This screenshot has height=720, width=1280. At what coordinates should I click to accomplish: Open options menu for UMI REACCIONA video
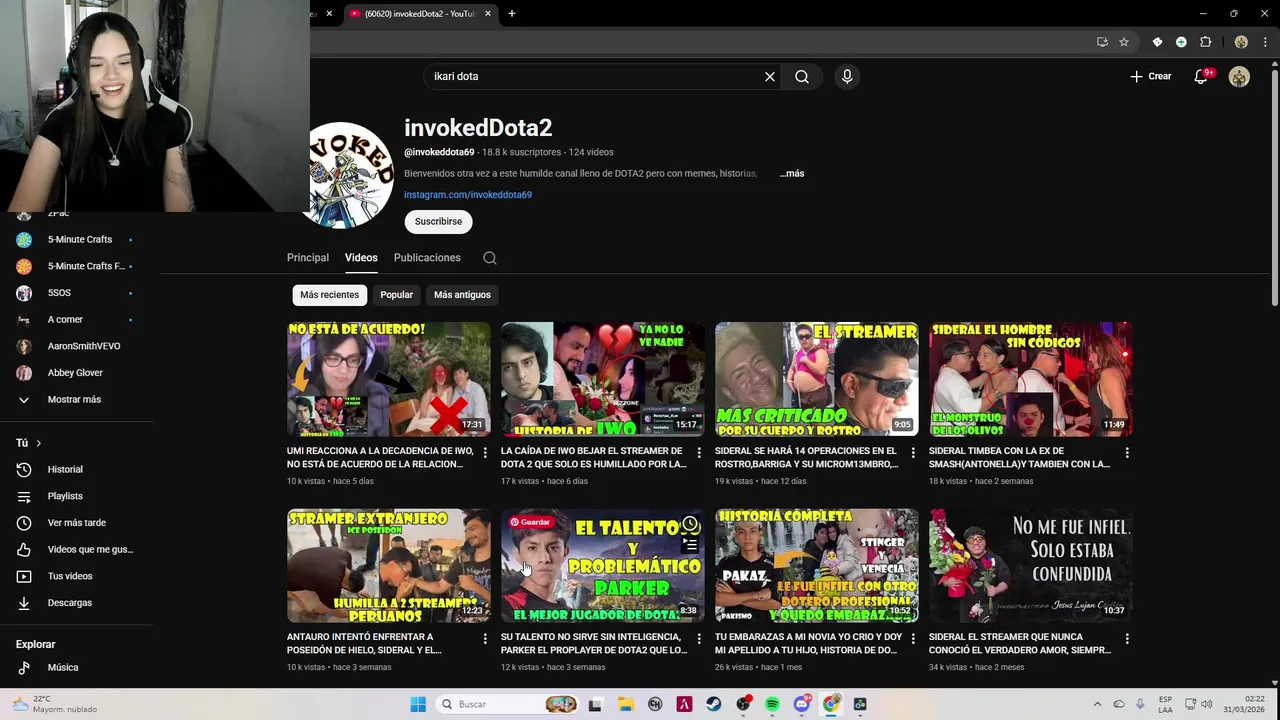pos(485,453)
